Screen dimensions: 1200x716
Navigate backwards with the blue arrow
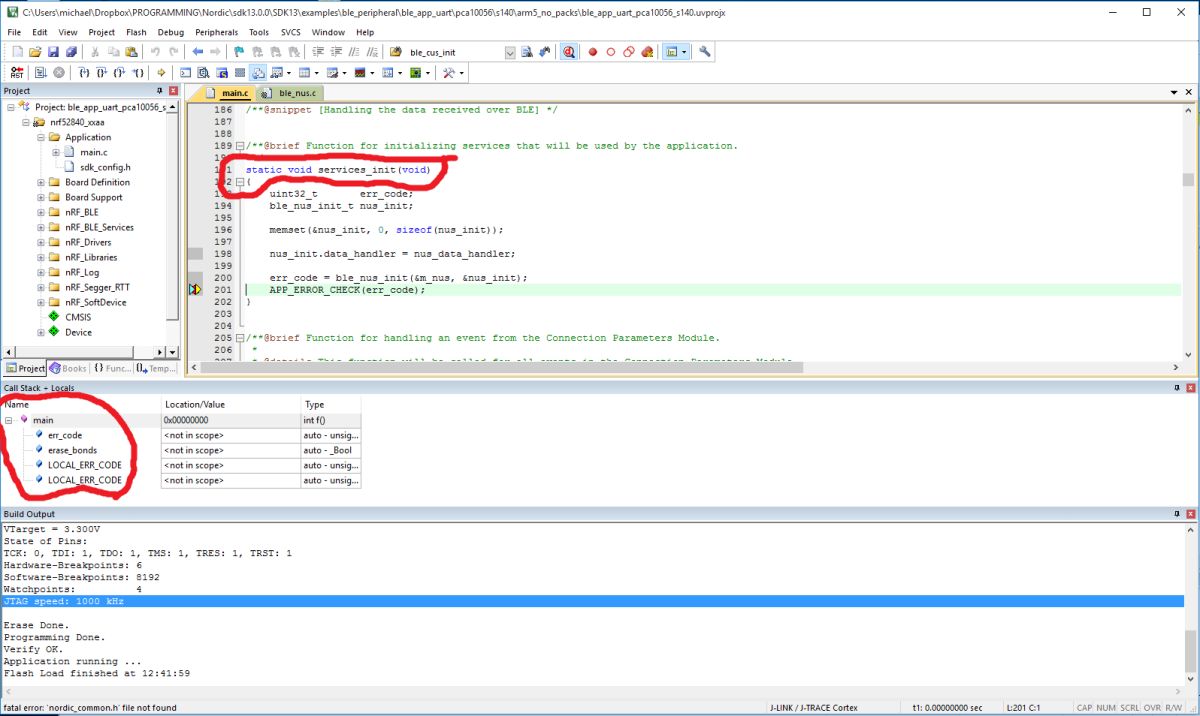point(197,52)
